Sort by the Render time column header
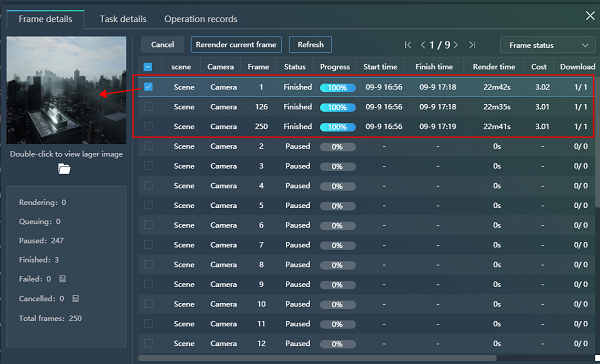This screenshot has height=364, width=600. click(494, 67)
